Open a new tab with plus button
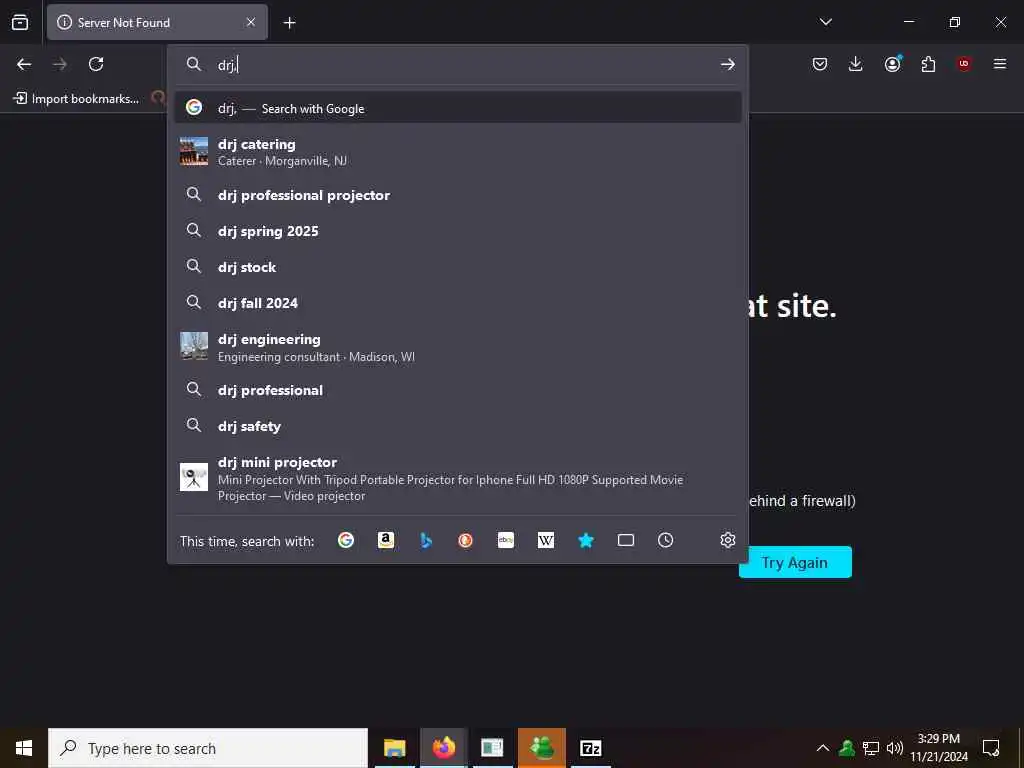 pyautogui.click(x=289, y=23)
